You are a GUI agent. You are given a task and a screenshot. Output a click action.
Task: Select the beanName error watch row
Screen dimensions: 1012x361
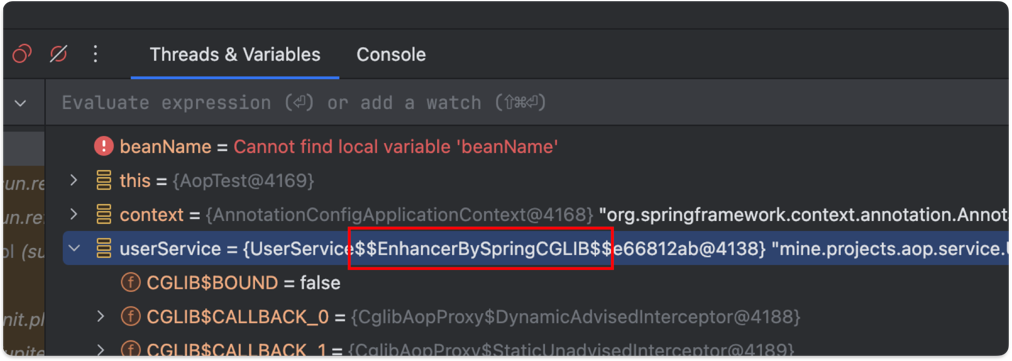click(536, 147)
